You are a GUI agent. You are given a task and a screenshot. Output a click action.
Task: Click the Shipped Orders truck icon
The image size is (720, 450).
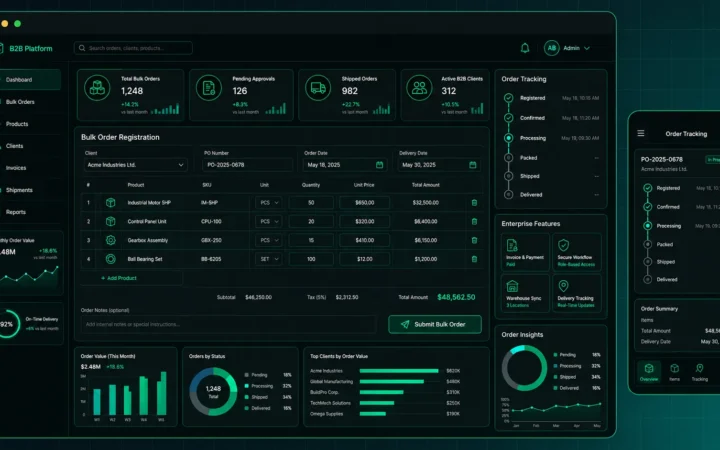click(318, 87)
